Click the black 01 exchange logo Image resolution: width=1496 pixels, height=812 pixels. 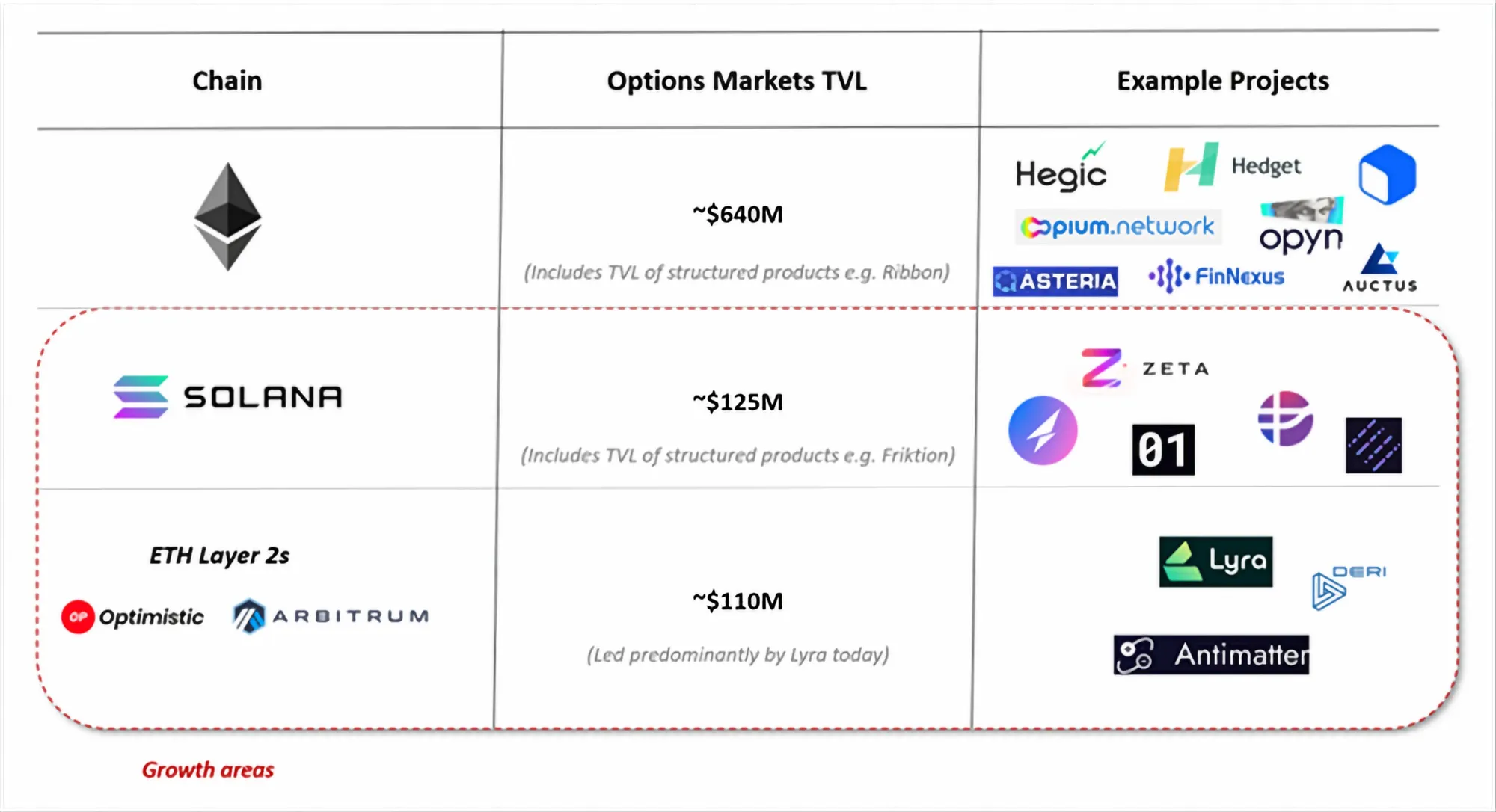[x=1163, y=450]
